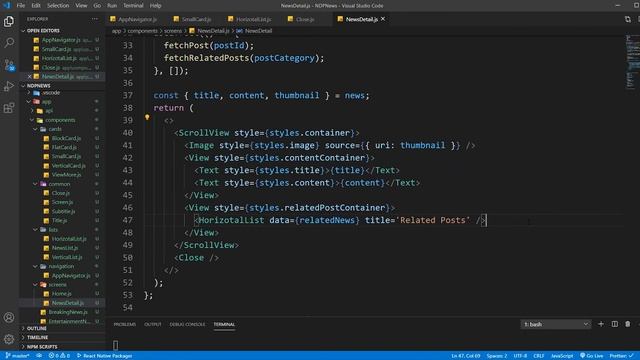Click the Ln 47, Col 69 cursor position

pyautogui.click(x=466, y=356)
